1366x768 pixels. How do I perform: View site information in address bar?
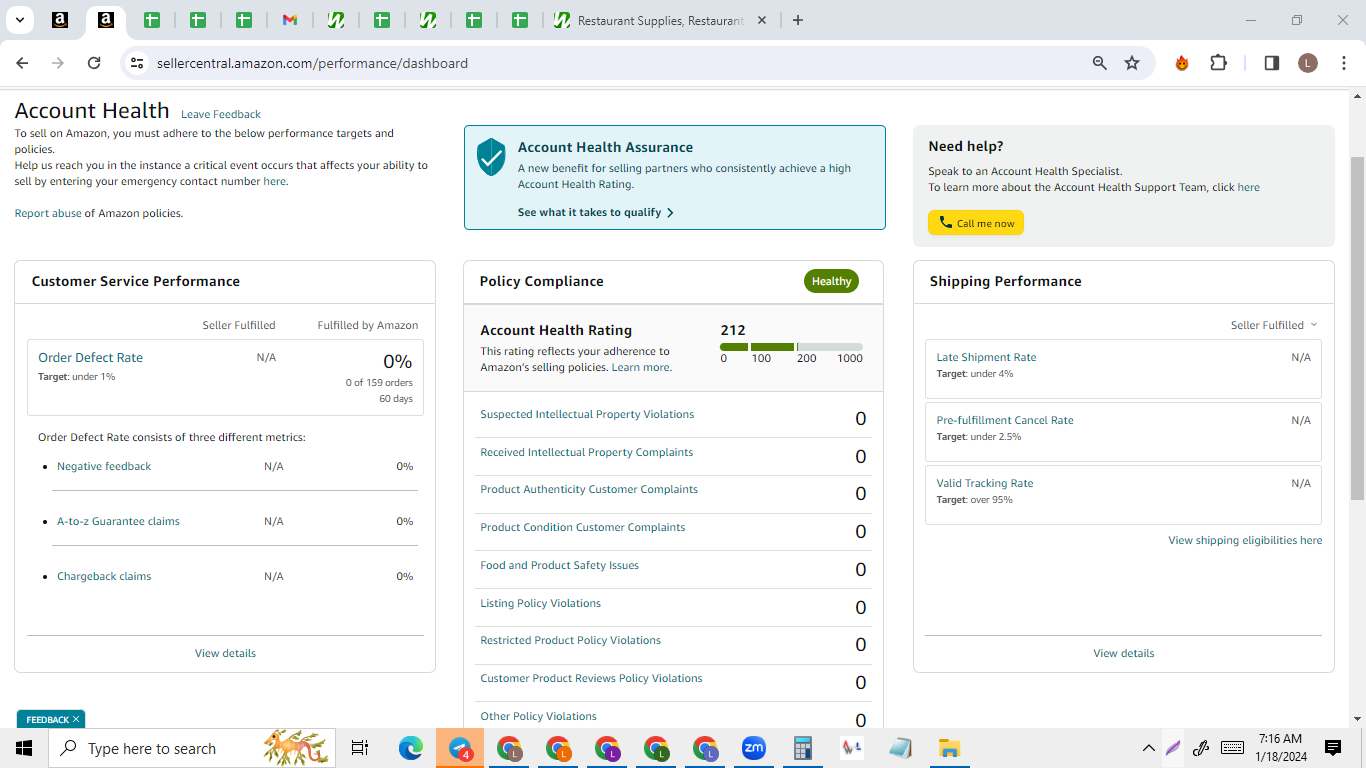(x=138, y=63)
